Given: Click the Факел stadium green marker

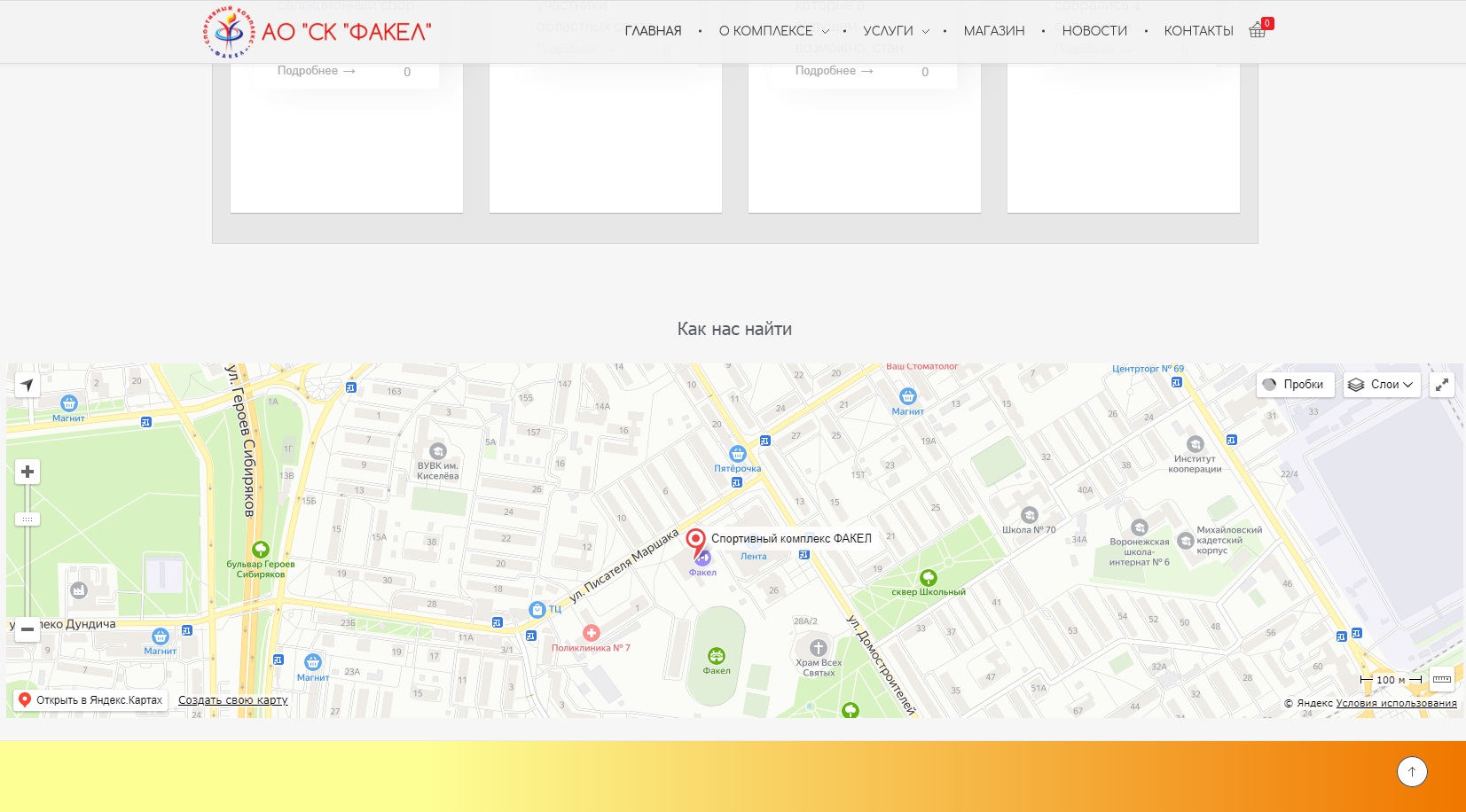Looking at the screenshot, I should point(716,656).
